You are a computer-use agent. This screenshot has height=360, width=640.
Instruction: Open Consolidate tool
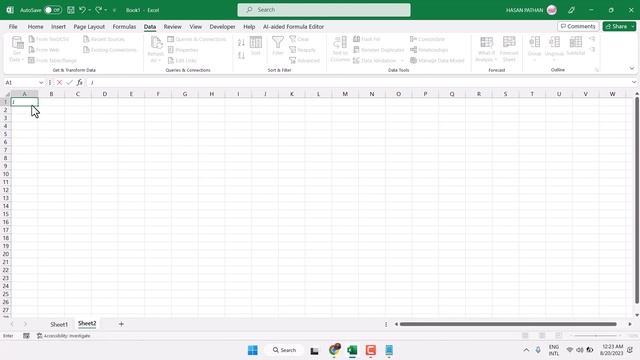pos(427,39)
